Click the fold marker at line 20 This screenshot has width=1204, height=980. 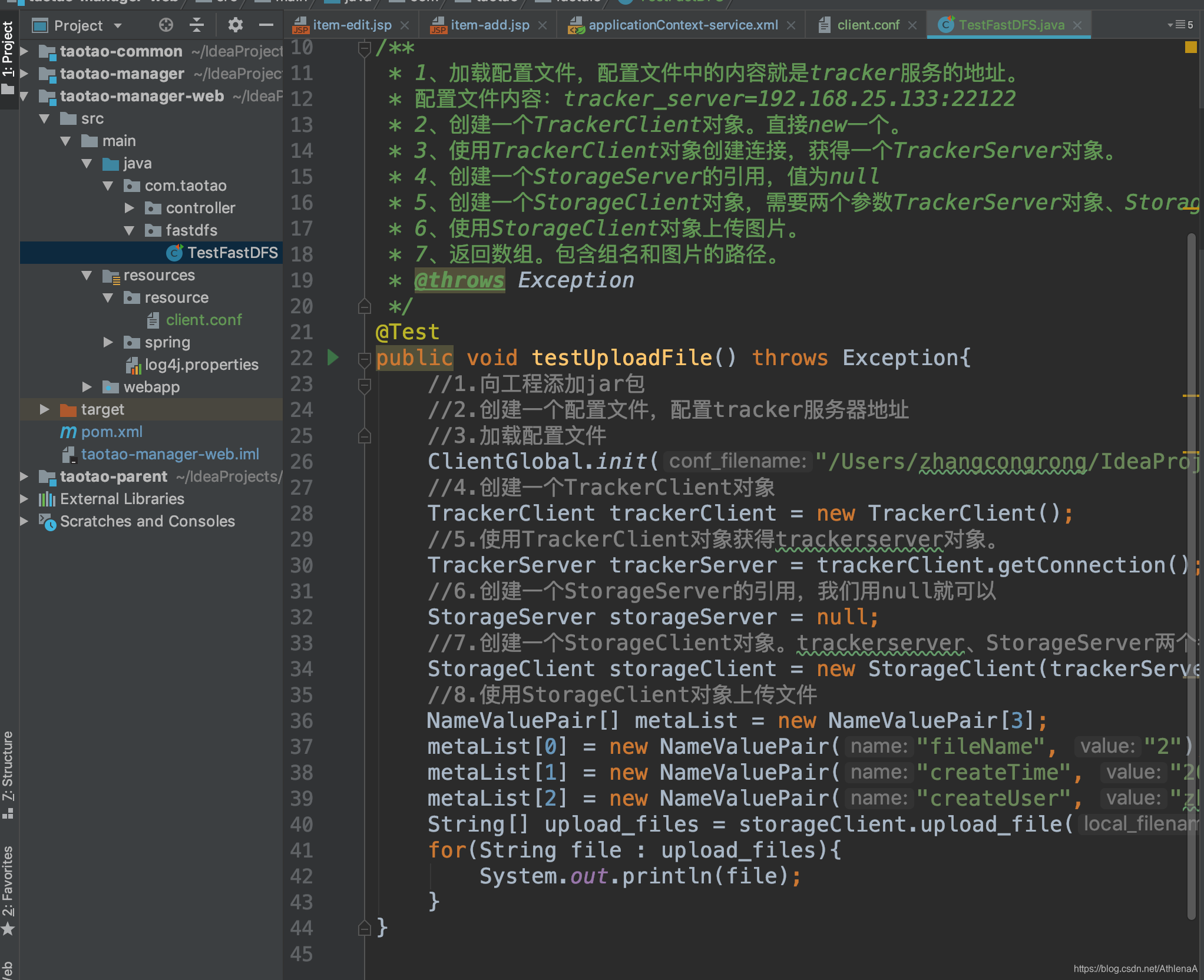pyautogui.click(x=365, y=306)
